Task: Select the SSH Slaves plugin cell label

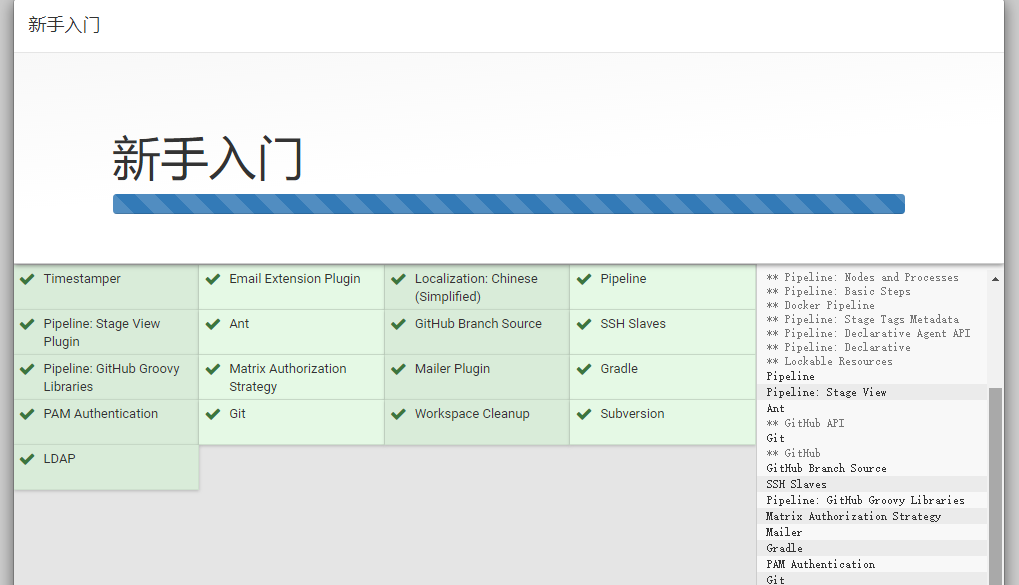Action: point(633,324)
